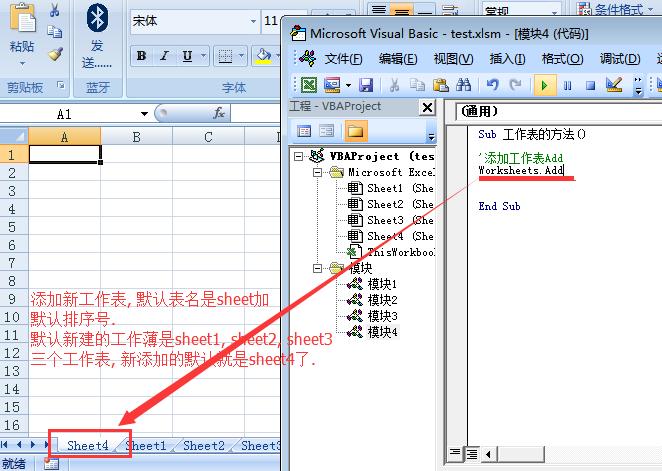Select 模块1 in the project tree
Image resolution: width=662 pixels, height=471 pixels.
point(372,284)
